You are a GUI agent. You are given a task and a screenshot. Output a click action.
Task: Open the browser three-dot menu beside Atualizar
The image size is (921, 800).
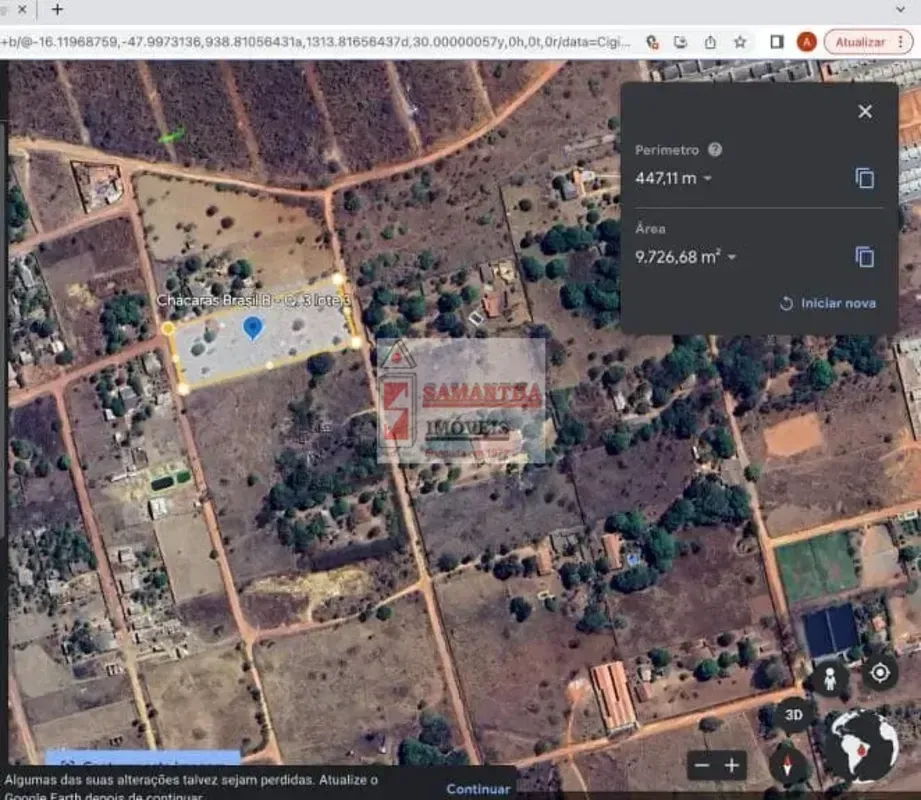[x=900, y=42]
